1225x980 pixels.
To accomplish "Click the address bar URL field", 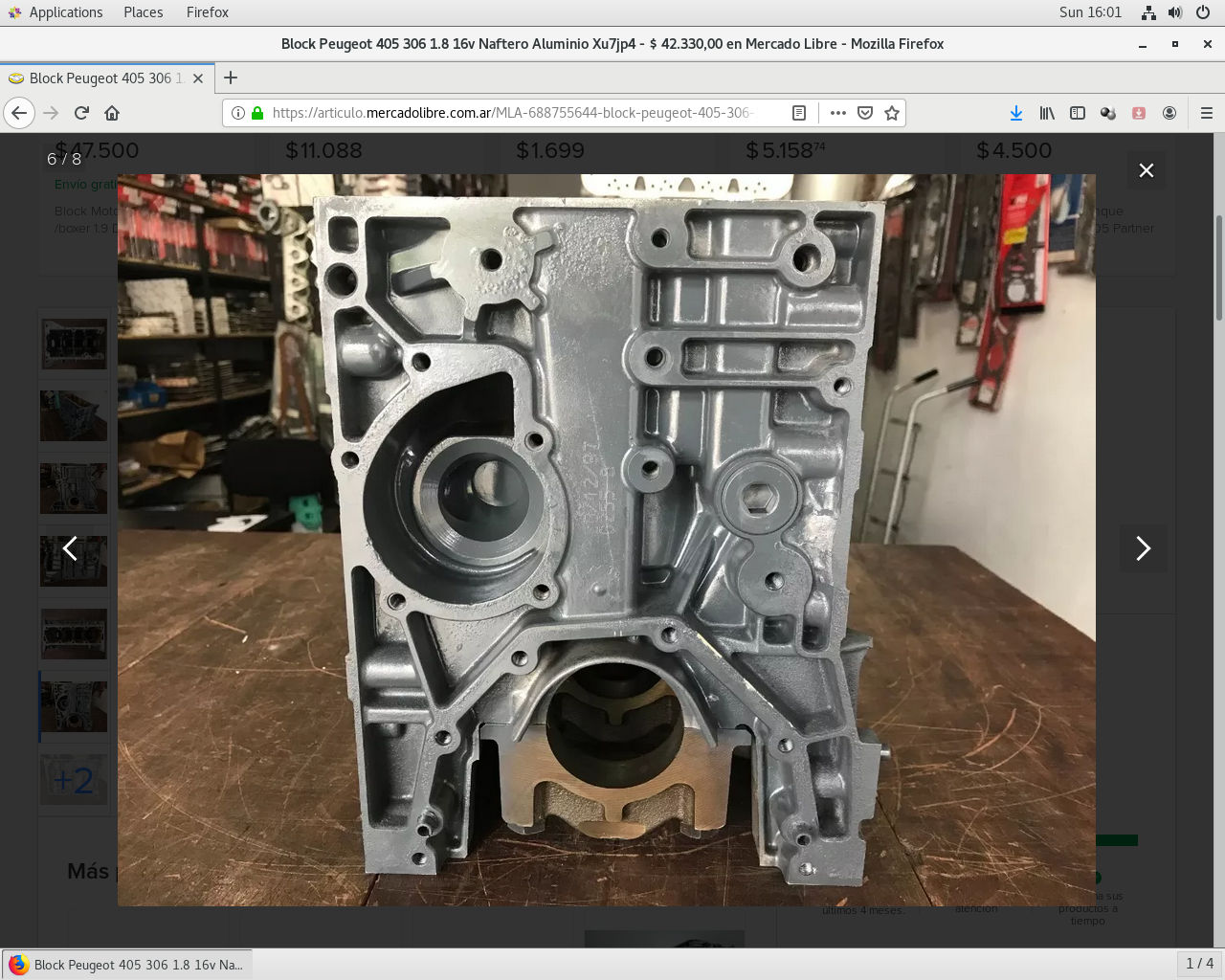I will (512, 113).
